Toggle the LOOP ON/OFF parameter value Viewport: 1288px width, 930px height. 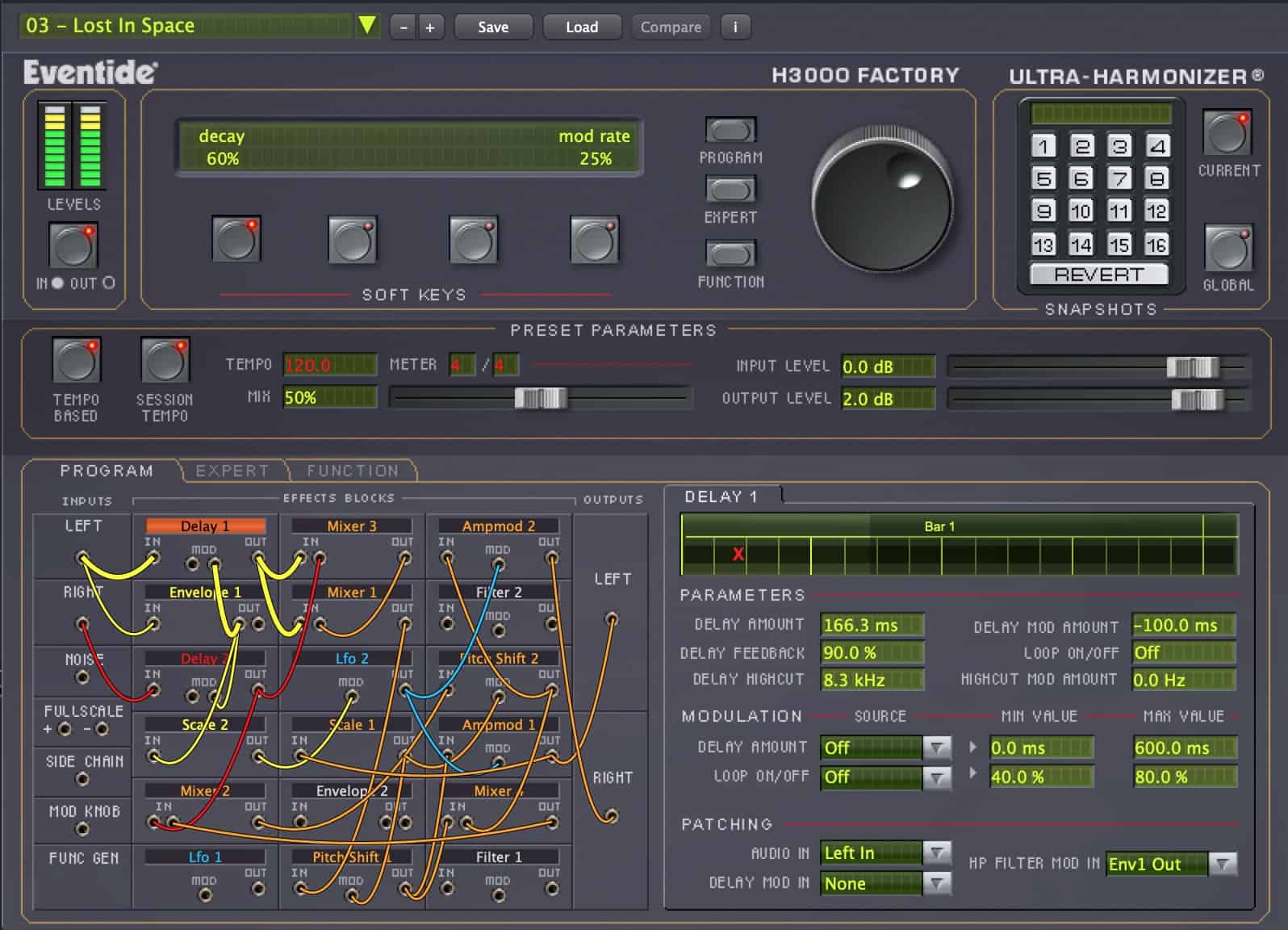[1184, 652]
